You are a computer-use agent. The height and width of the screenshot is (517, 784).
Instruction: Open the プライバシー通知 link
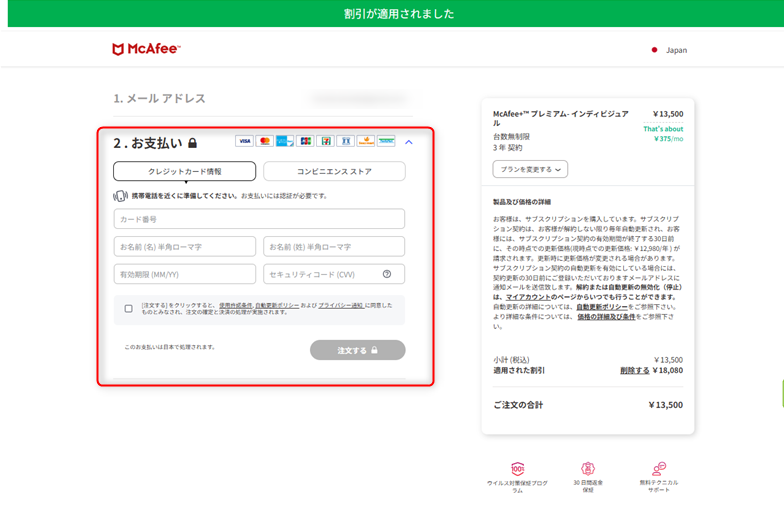341,306
